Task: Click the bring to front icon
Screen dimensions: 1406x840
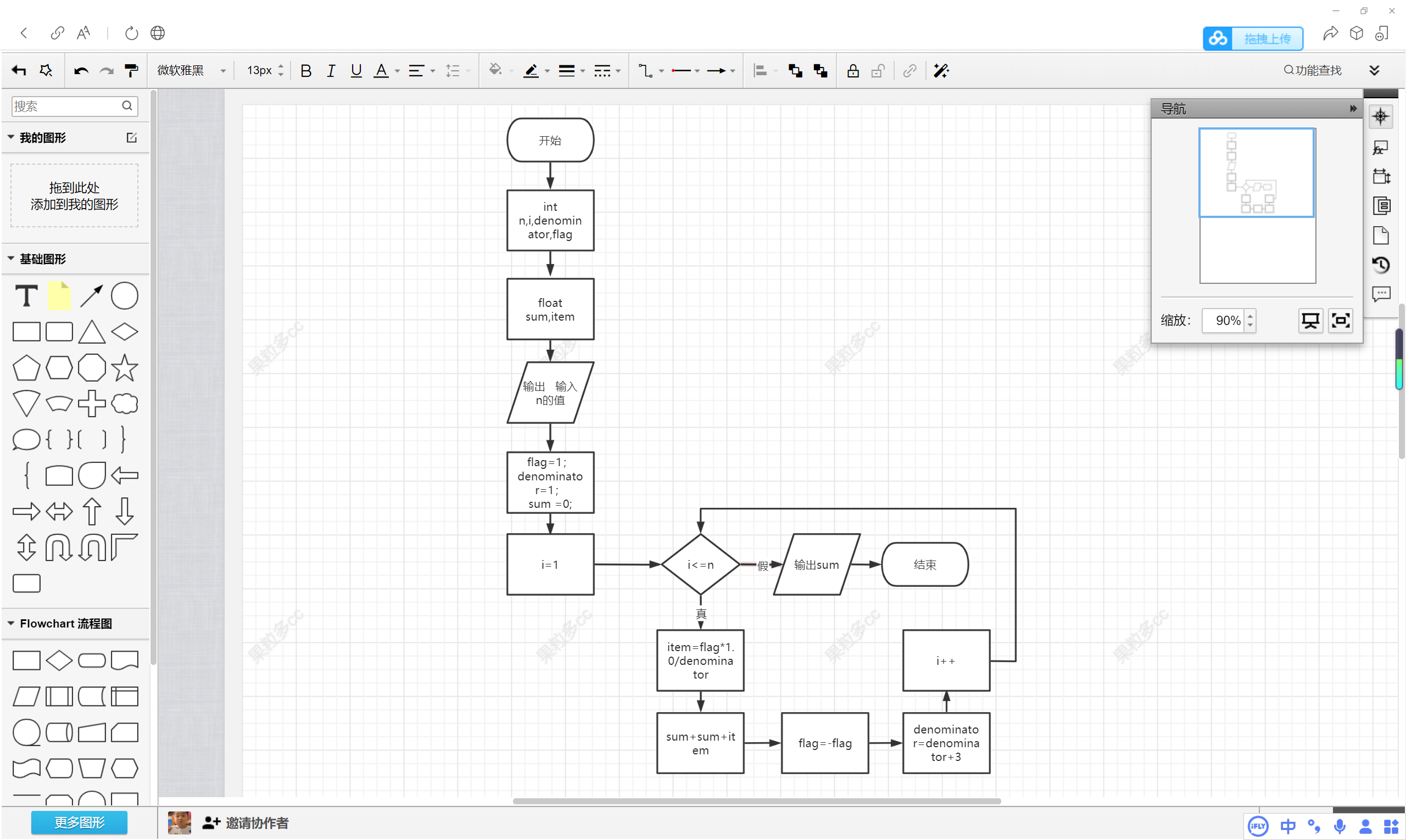Action: tap(795, 71)
